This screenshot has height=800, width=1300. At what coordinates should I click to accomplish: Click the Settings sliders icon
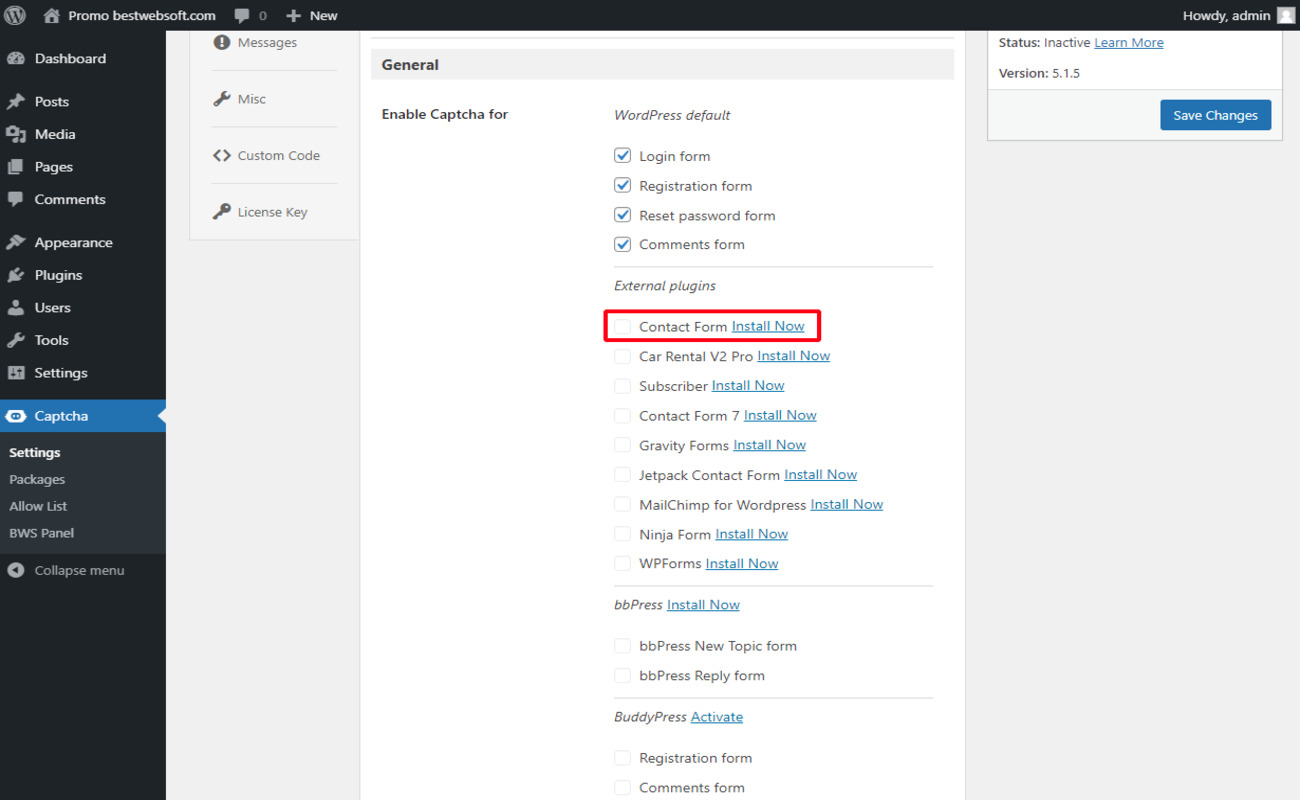click(x=16, y=373)
